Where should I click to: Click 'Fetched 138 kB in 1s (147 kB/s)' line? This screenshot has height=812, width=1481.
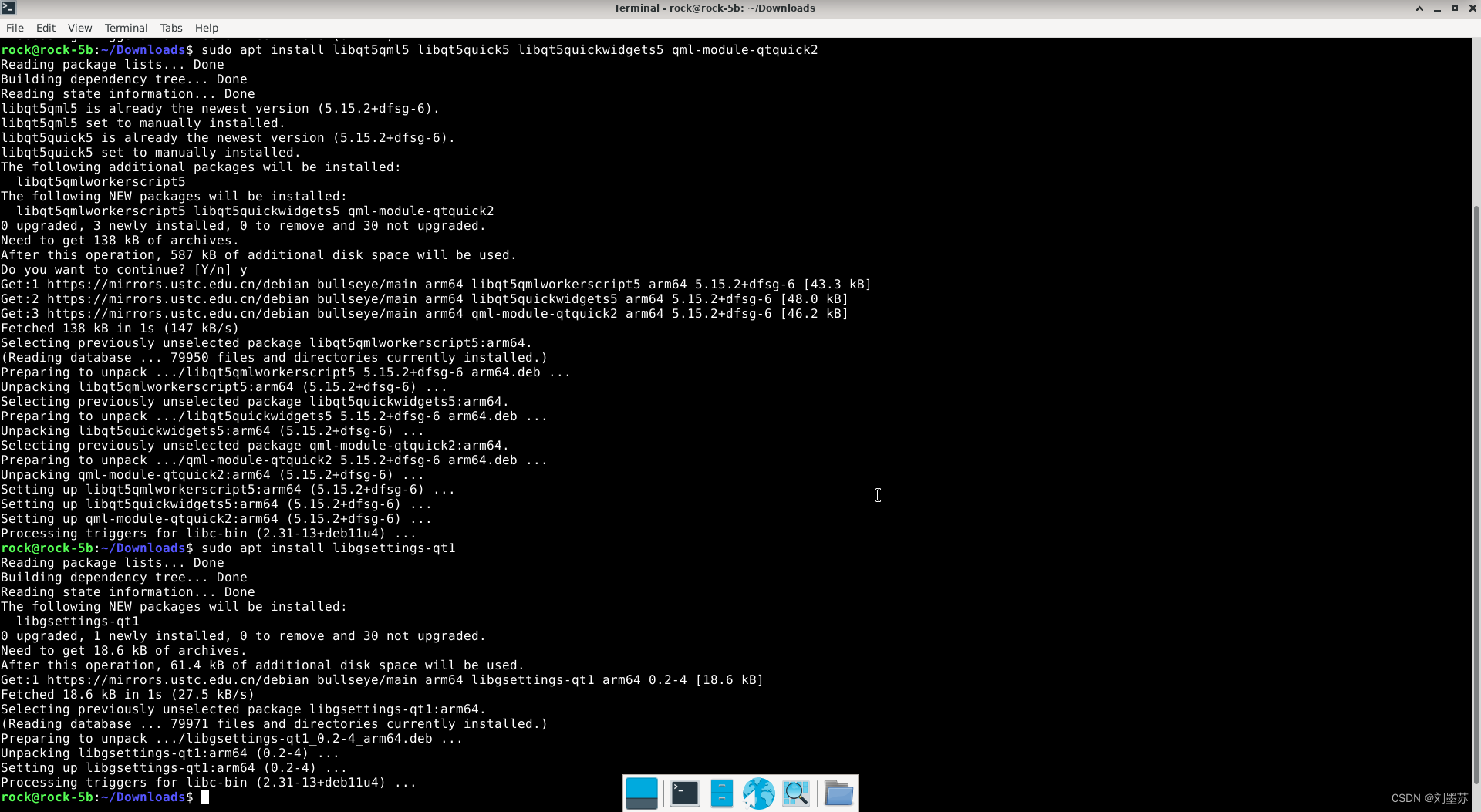point(120,329)
